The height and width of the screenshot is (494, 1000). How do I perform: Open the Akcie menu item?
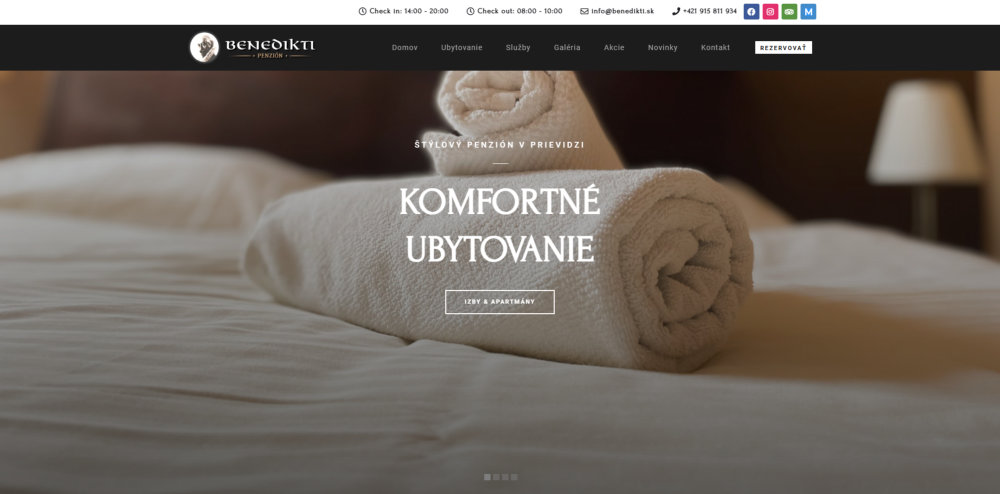point(614,48)
